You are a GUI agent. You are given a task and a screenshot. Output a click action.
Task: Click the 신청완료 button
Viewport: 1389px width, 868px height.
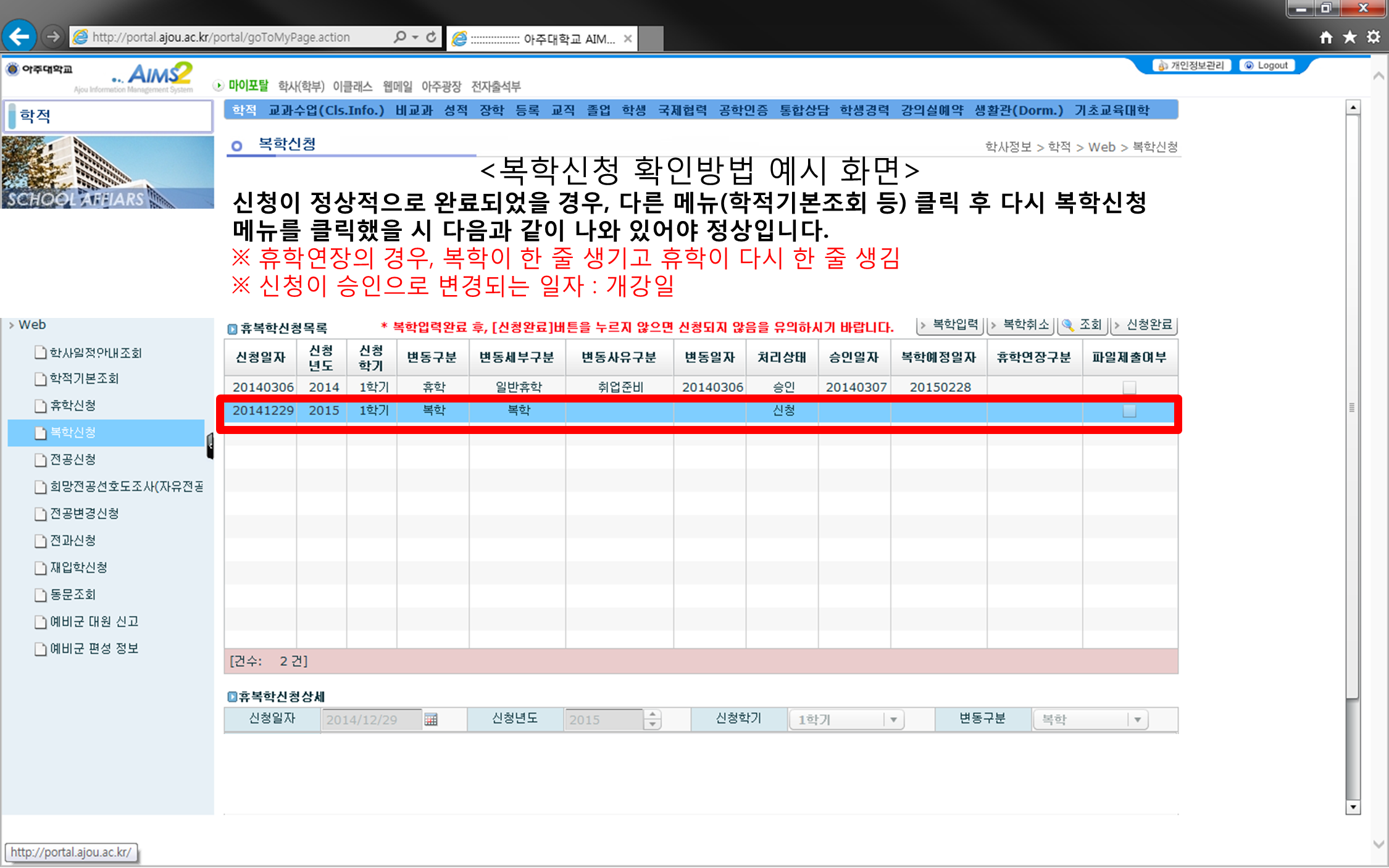[1144, 325]
